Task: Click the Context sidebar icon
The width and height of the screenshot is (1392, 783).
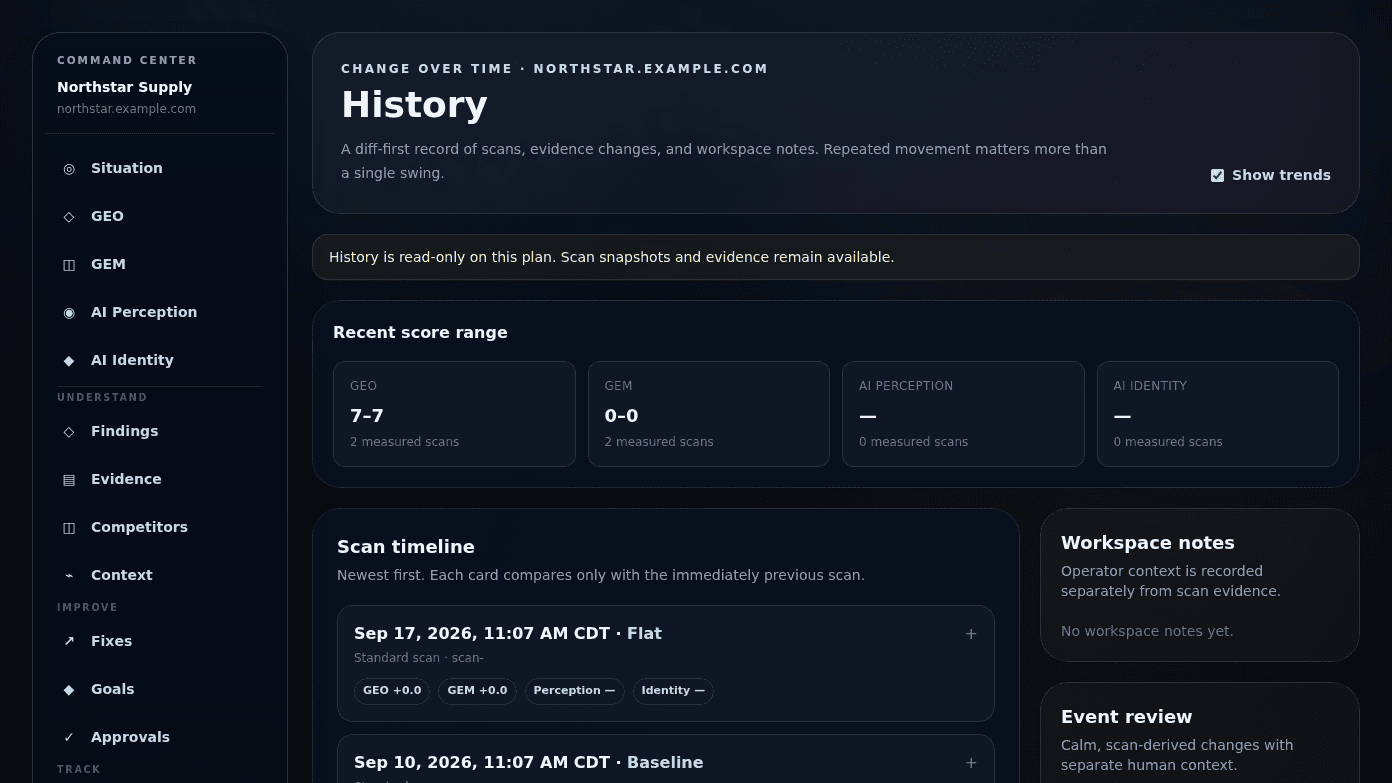Action: pos(69,576)
